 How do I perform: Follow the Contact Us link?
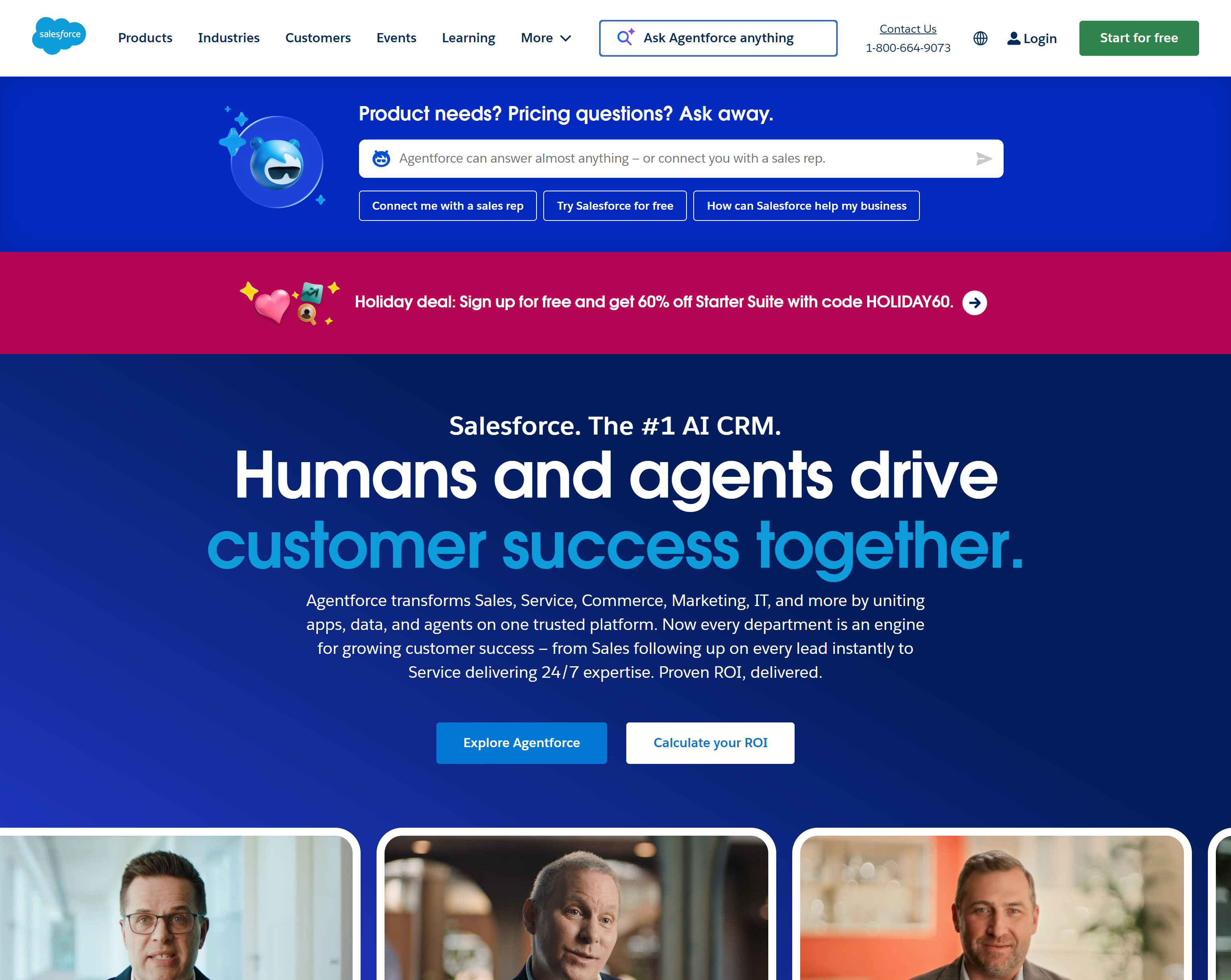pos(907,29)
